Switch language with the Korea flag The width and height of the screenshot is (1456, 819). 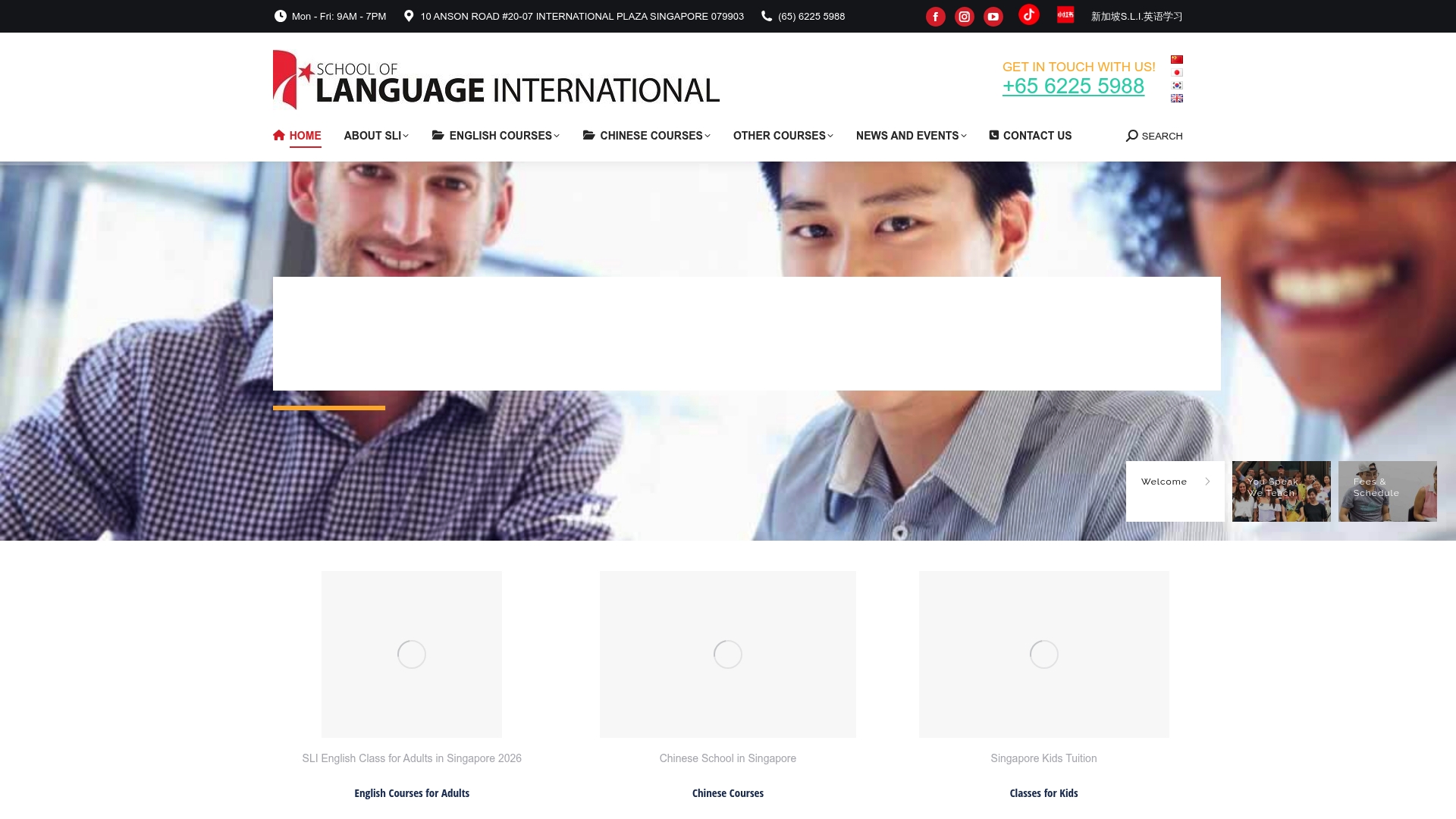1176,85
